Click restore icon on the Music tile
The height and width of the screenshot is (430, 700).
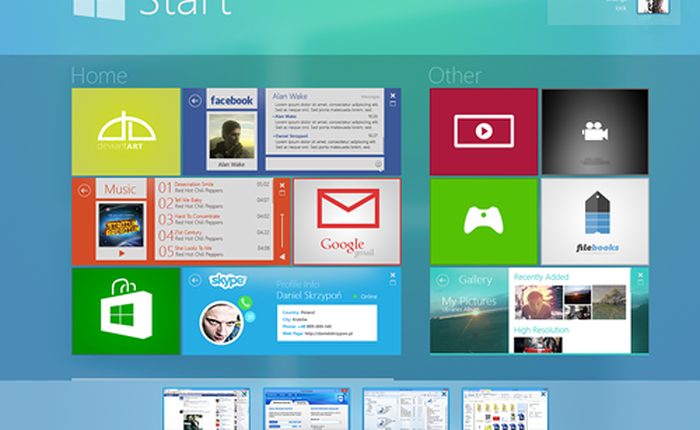(x=282, y=193)
